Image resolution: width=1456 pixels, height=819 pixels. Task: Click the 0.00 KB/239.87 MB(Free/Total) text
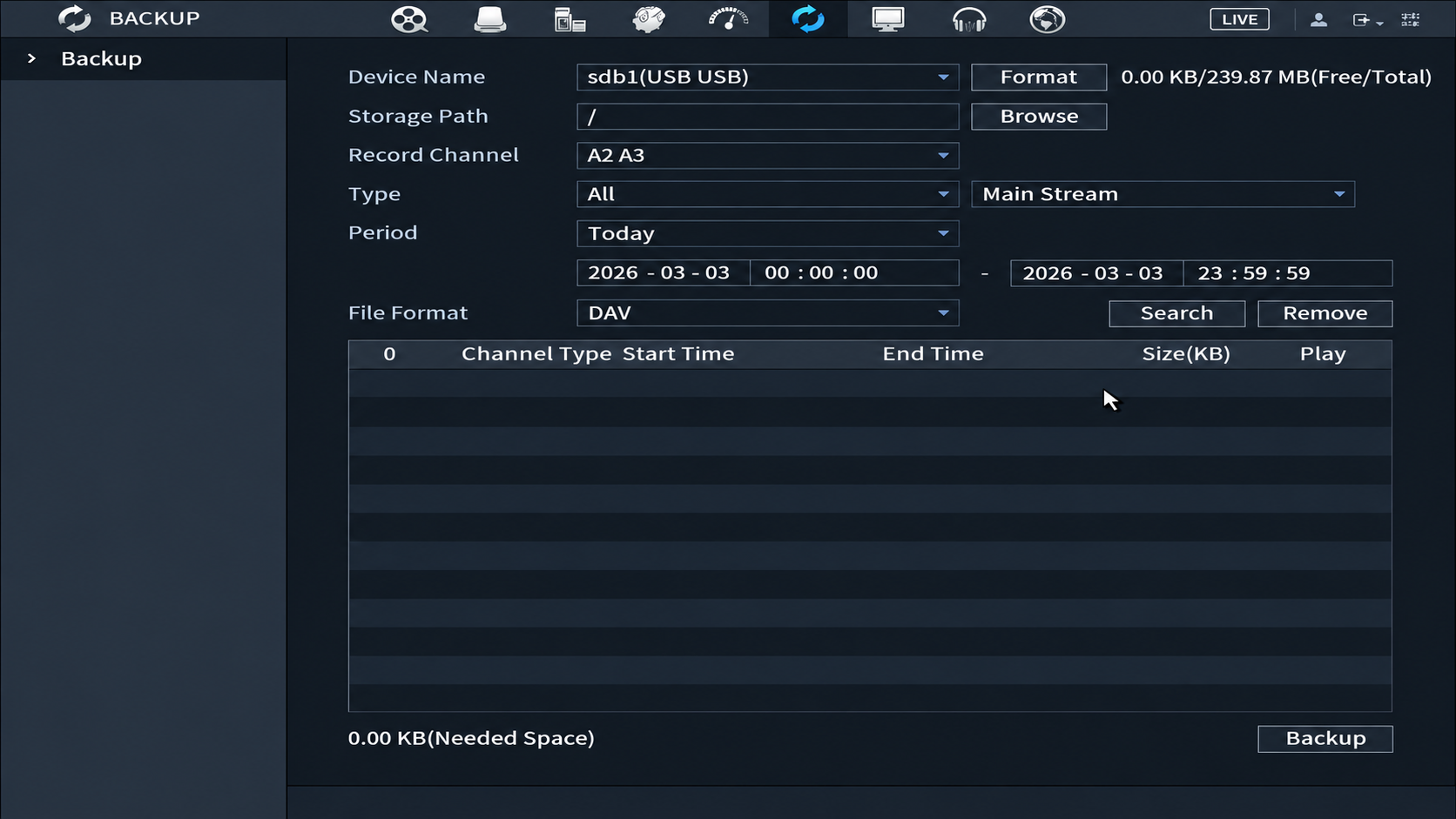tap(1276, 77)
